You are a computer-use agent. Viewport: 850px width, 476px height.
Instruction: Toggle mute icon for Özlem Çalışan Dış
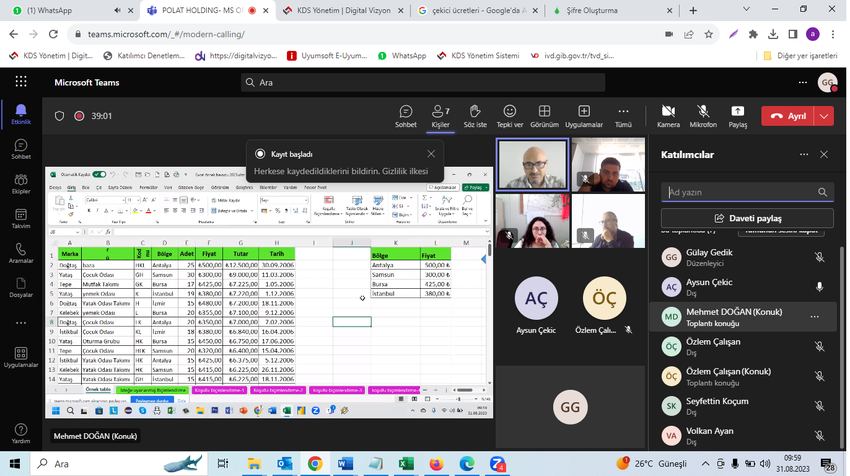820,346
